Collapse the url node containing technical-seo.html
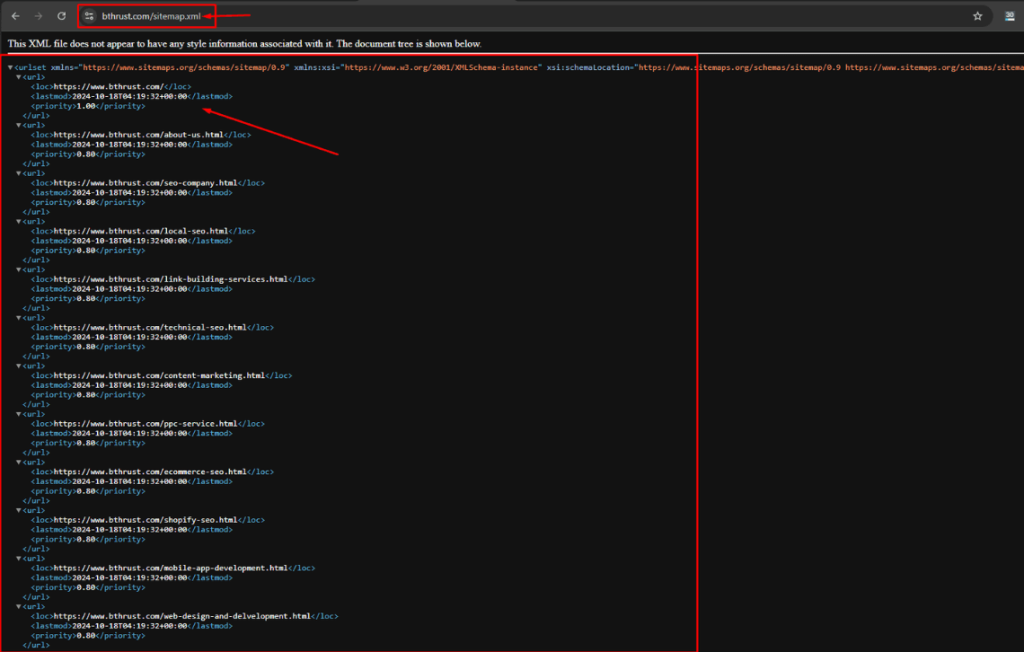The image size is (1024, 652). [x=18, y=318]
